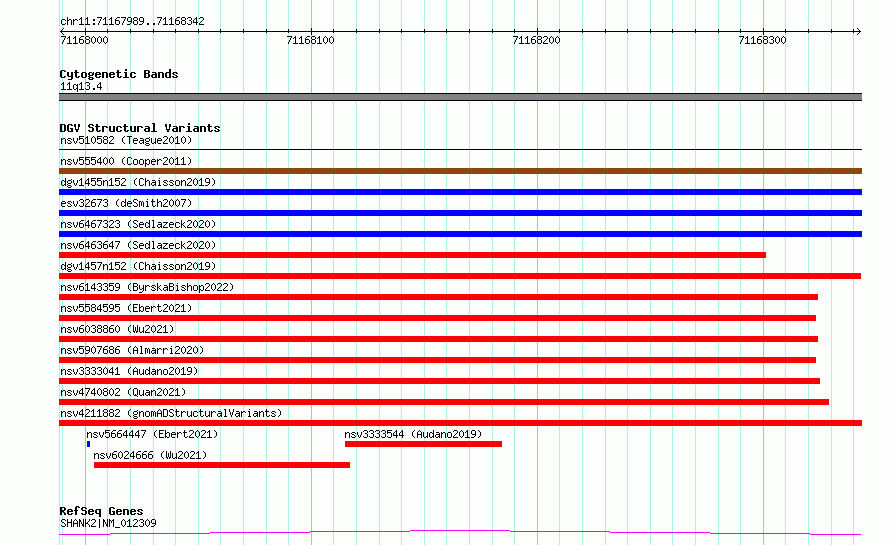Viewport: 890px width, 545px height.
Task: Click nsv5584595 (Ebert2021) label
Action: (x=126, y=308)
